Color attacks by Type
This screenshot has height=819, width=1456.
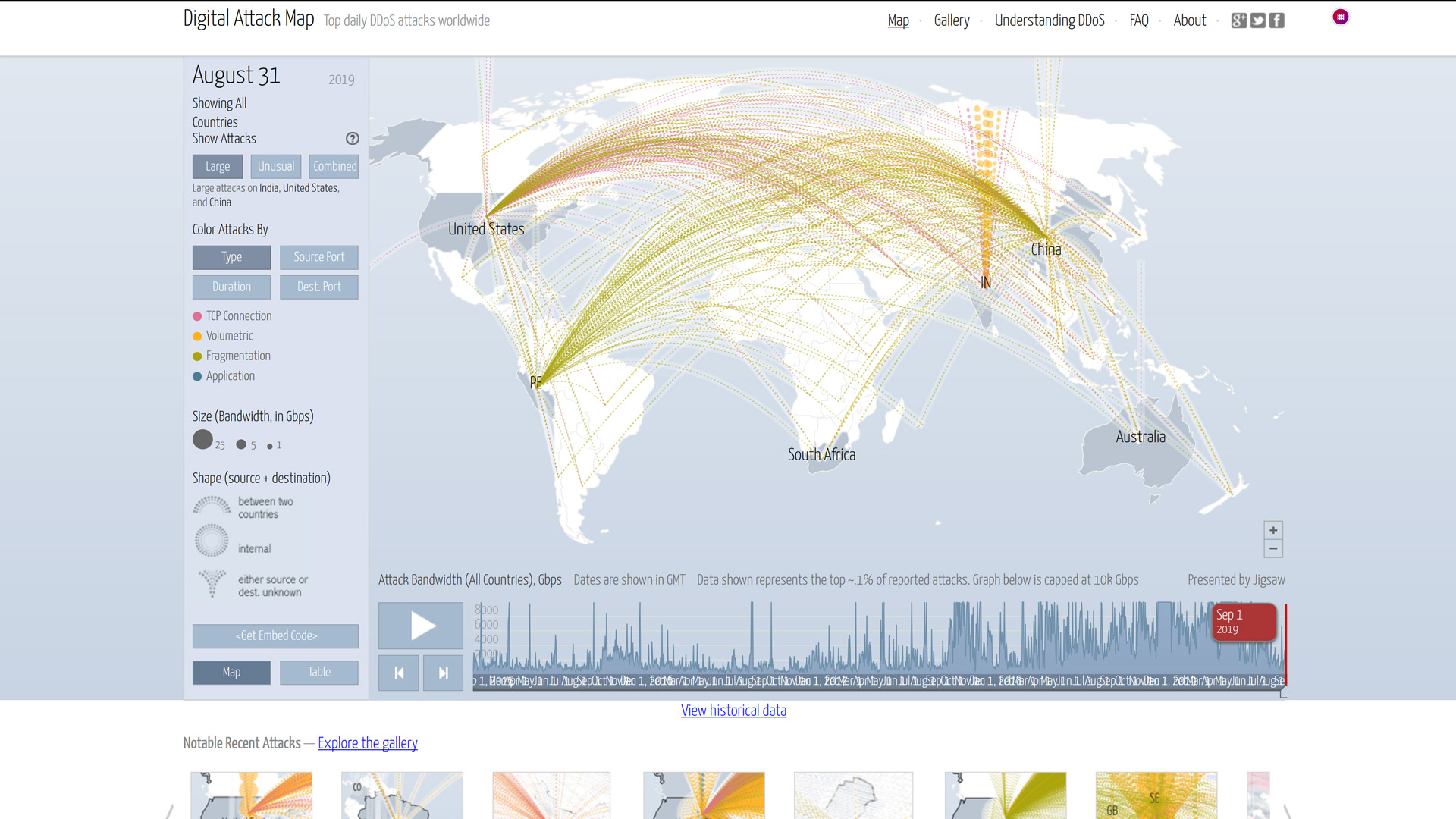point(231,257)
